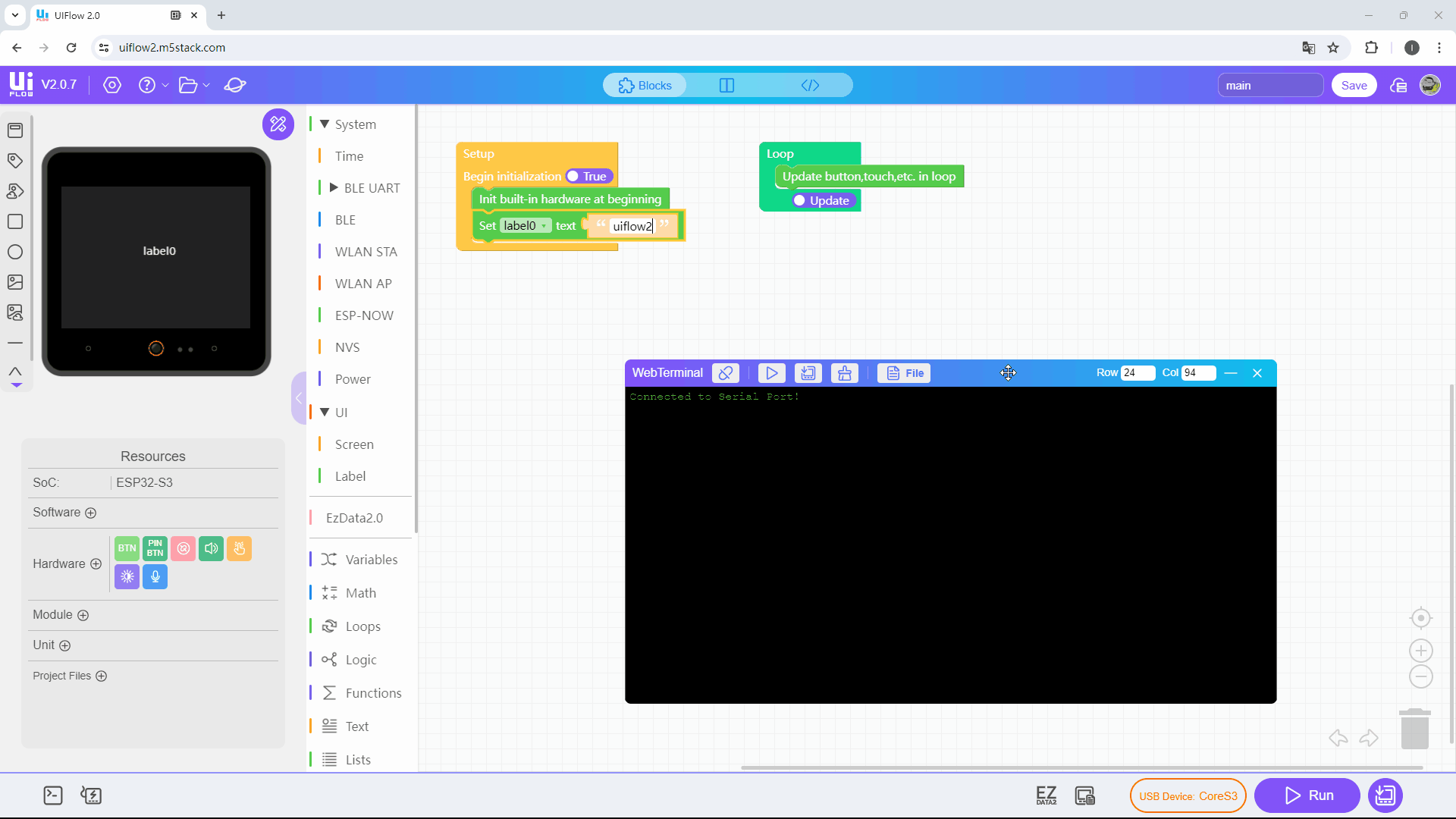The width and height of the screenshot is (1456, 819).
Task: Open the Functions block category
Action: pyautogui.click(x=373, y=693)
